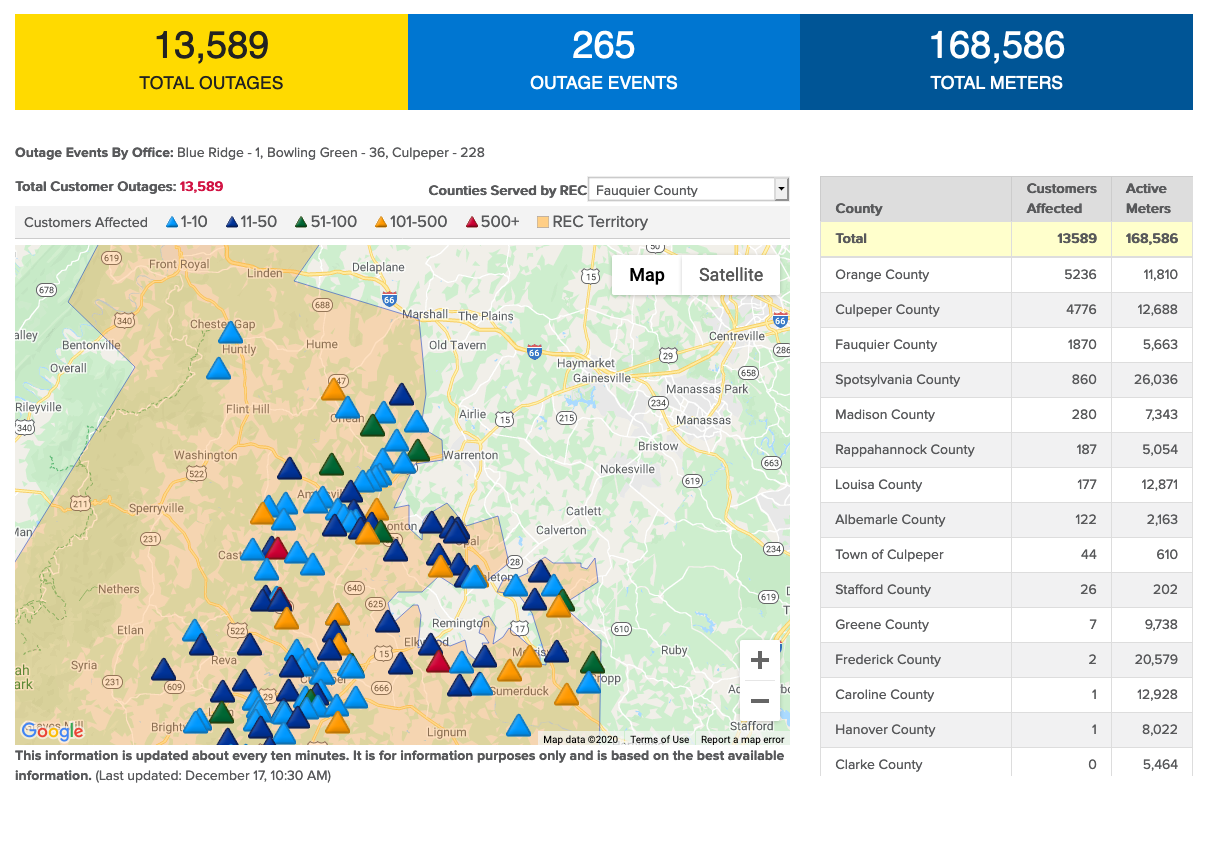Select the green marker just west of Warrenton
The image size is (1208, 850).
(418, 450)
